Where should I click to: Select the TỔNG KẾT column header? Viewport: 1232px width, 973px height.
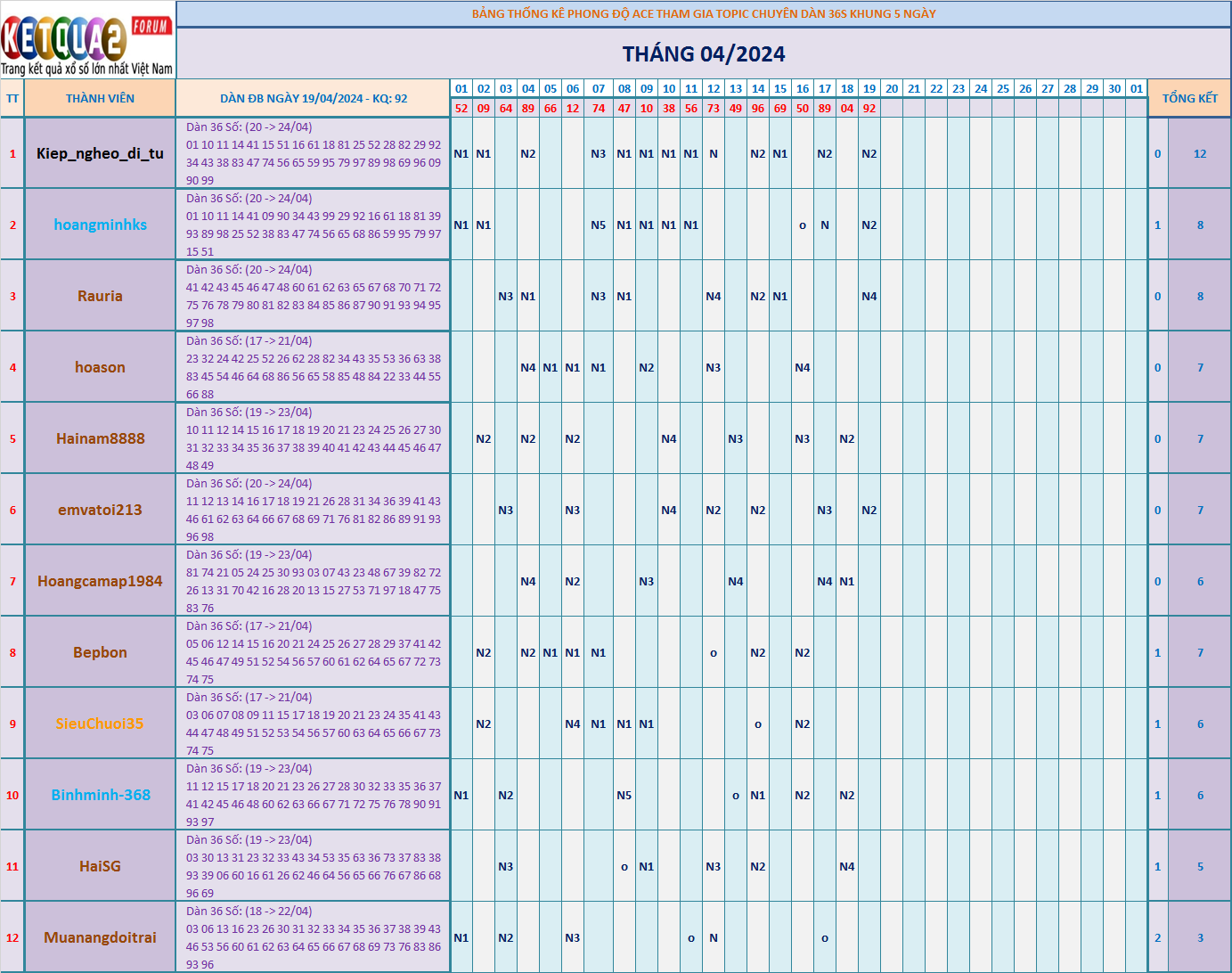[x=1189, y=98]
